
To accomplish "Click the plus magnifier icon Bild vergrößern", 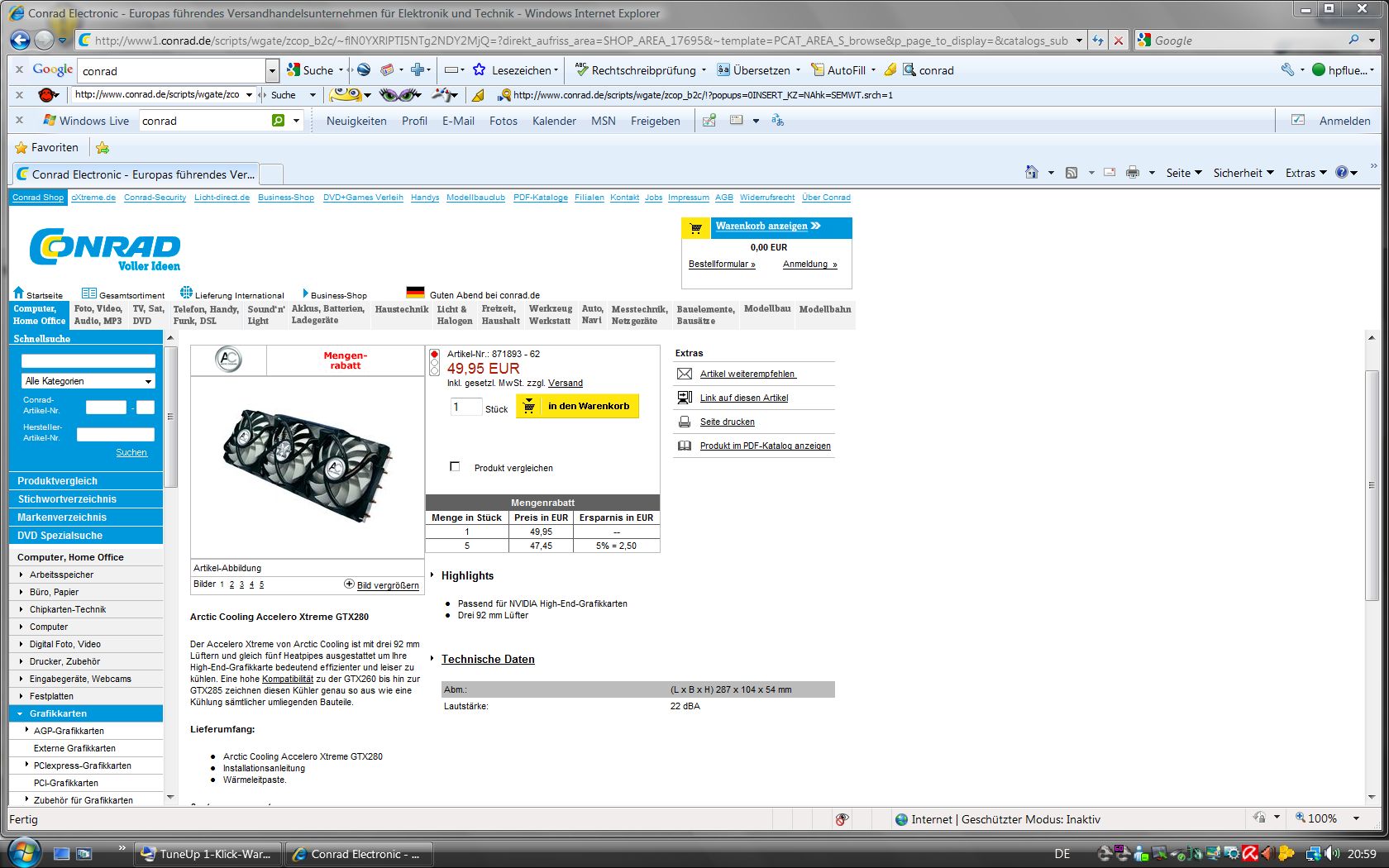I will 349,584.
